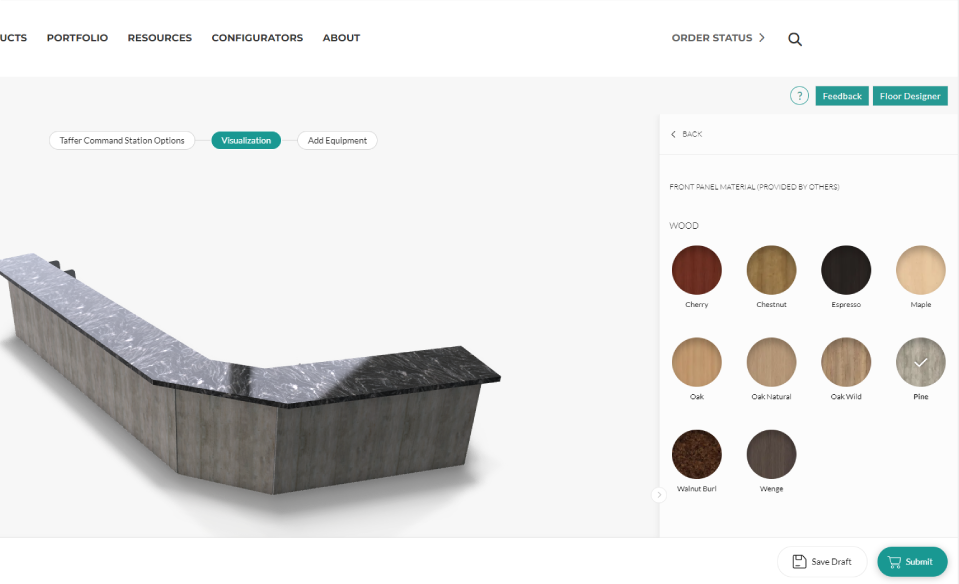959x584 pixels.
Task: Open the Configurators menu
Action: (257, 38)
